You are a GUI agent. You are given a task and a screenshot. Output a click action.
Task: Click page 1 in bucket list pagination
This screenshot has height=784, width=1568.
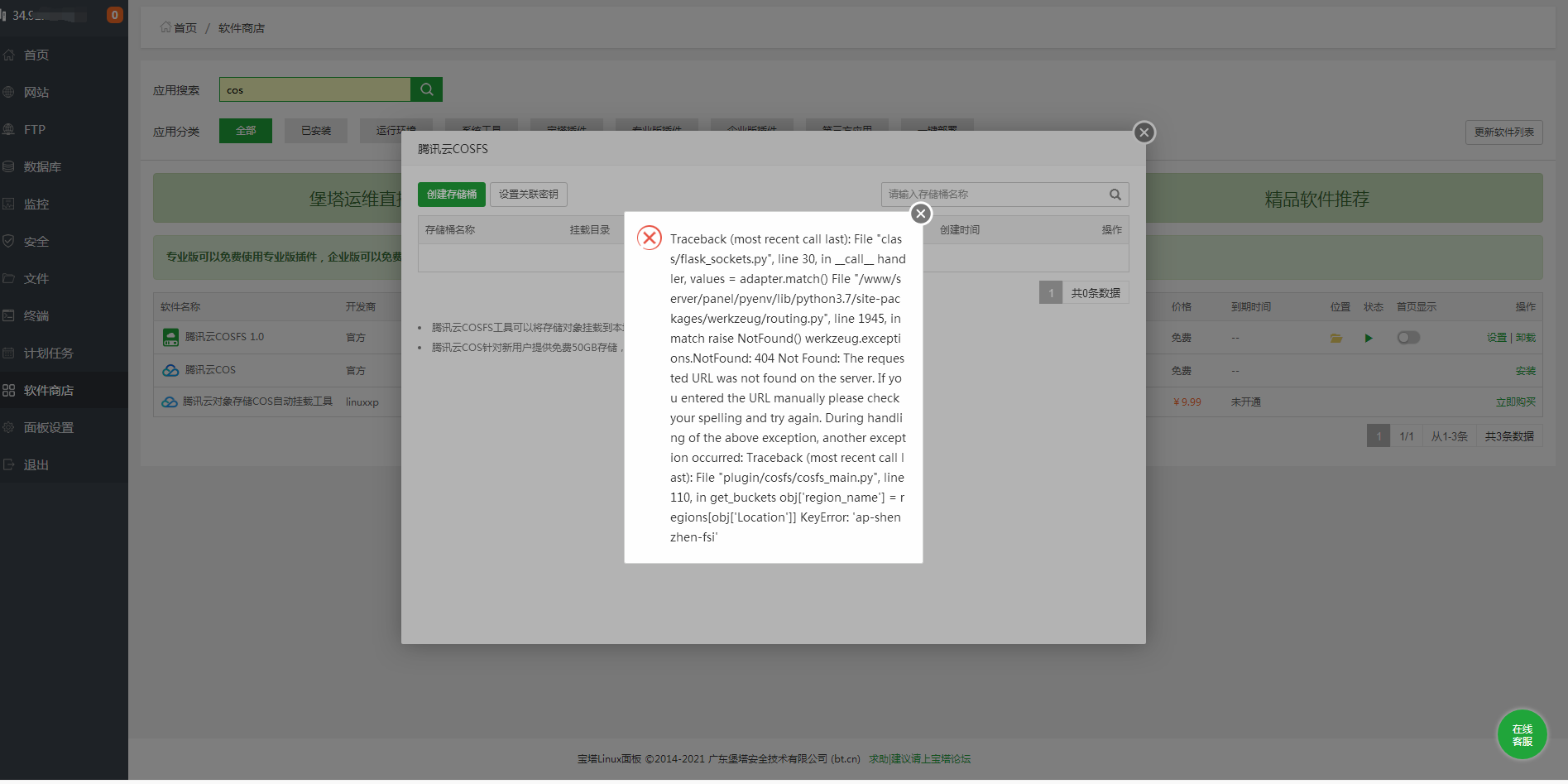click(x=1051, y=293)
